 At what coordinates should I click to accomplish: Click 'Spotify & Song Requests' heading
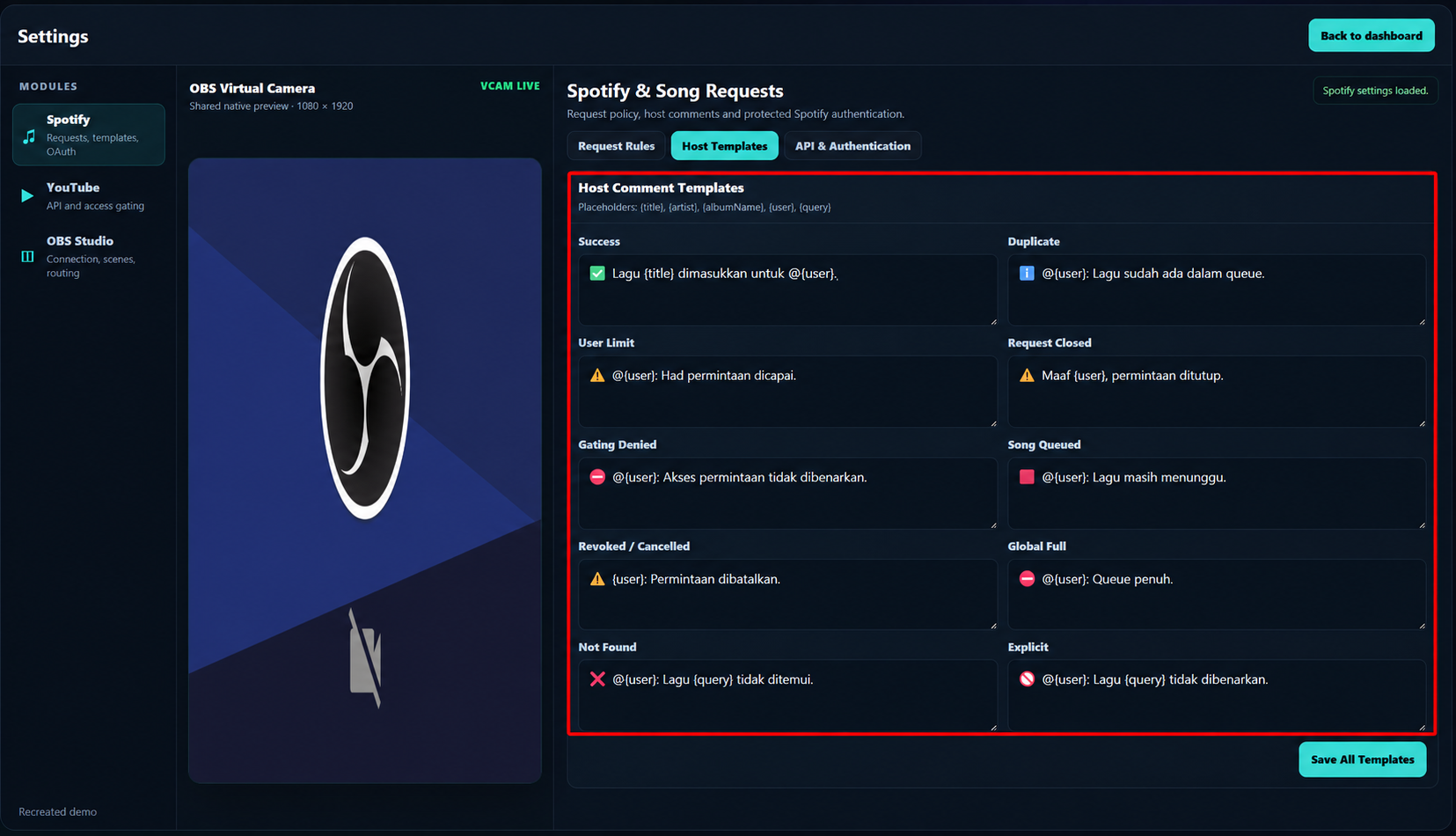(675, 91)
